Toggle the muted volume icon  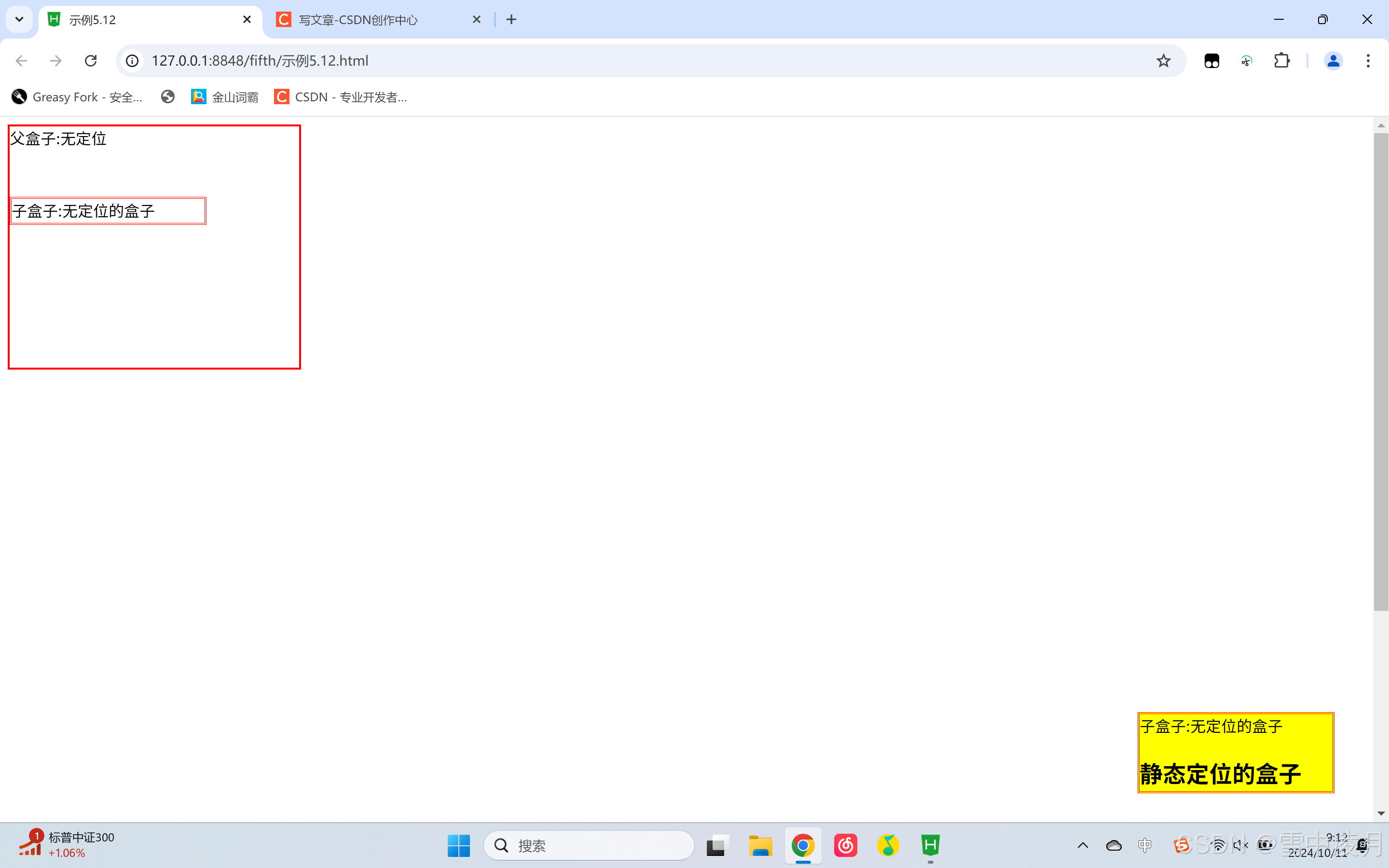pos(1241,845)
